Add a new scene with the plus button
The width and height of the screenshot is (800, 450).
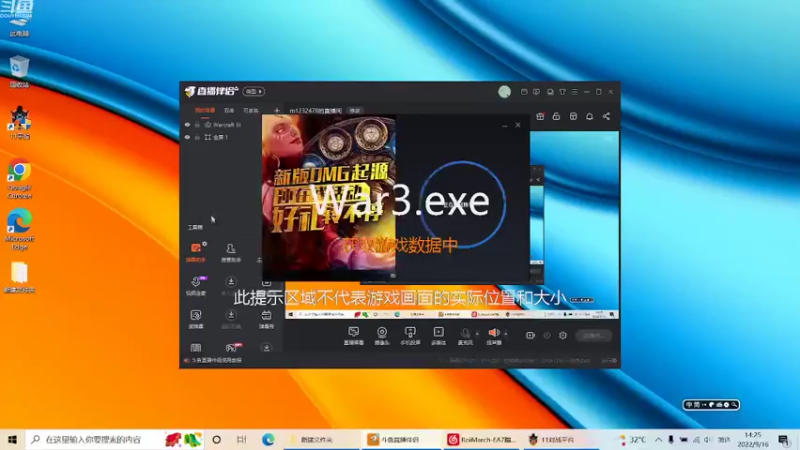277,110
